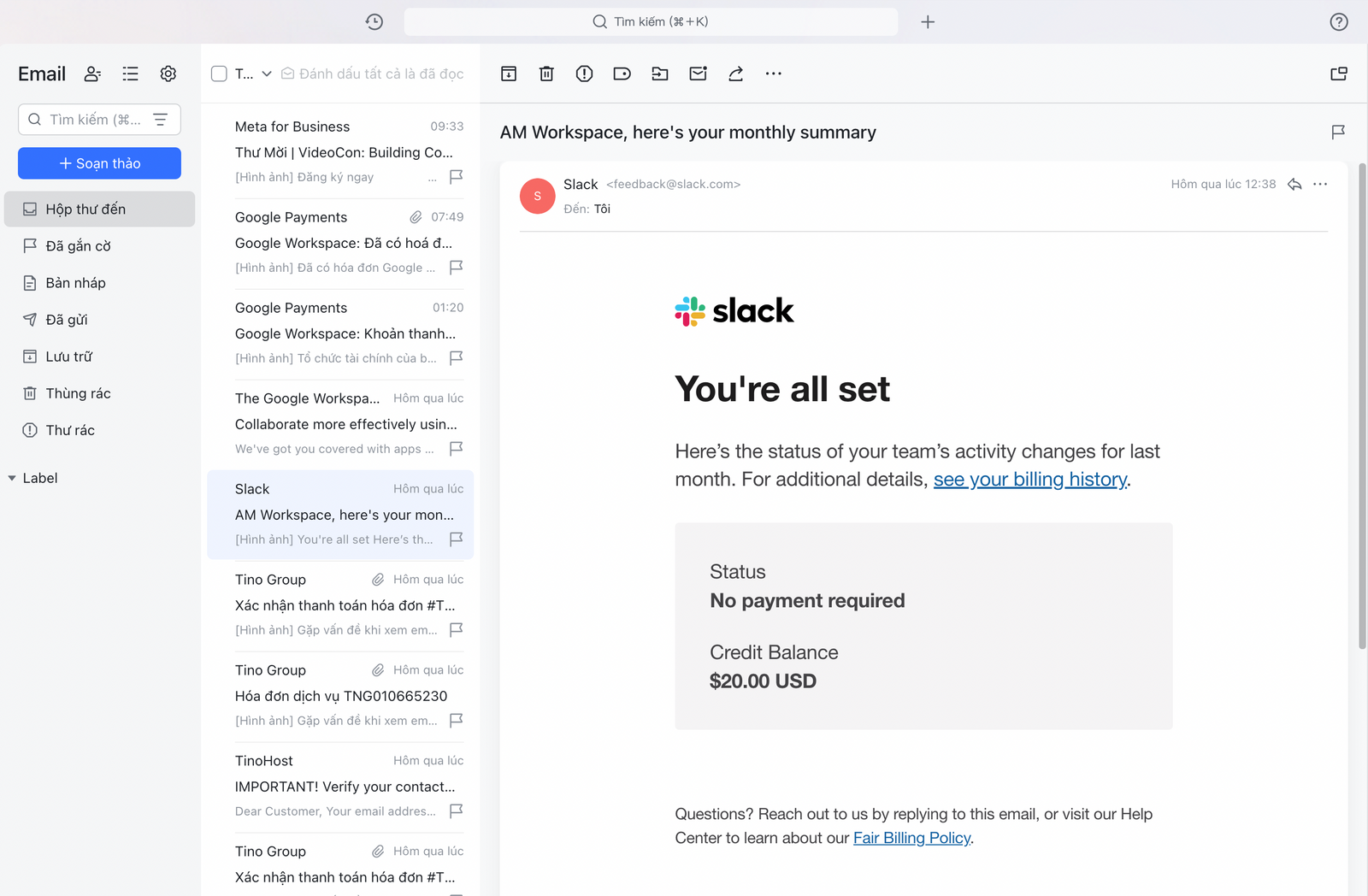Tick the select-all emails checkbox
This screenshot has width=1368, height=896.
click(219, 74)
